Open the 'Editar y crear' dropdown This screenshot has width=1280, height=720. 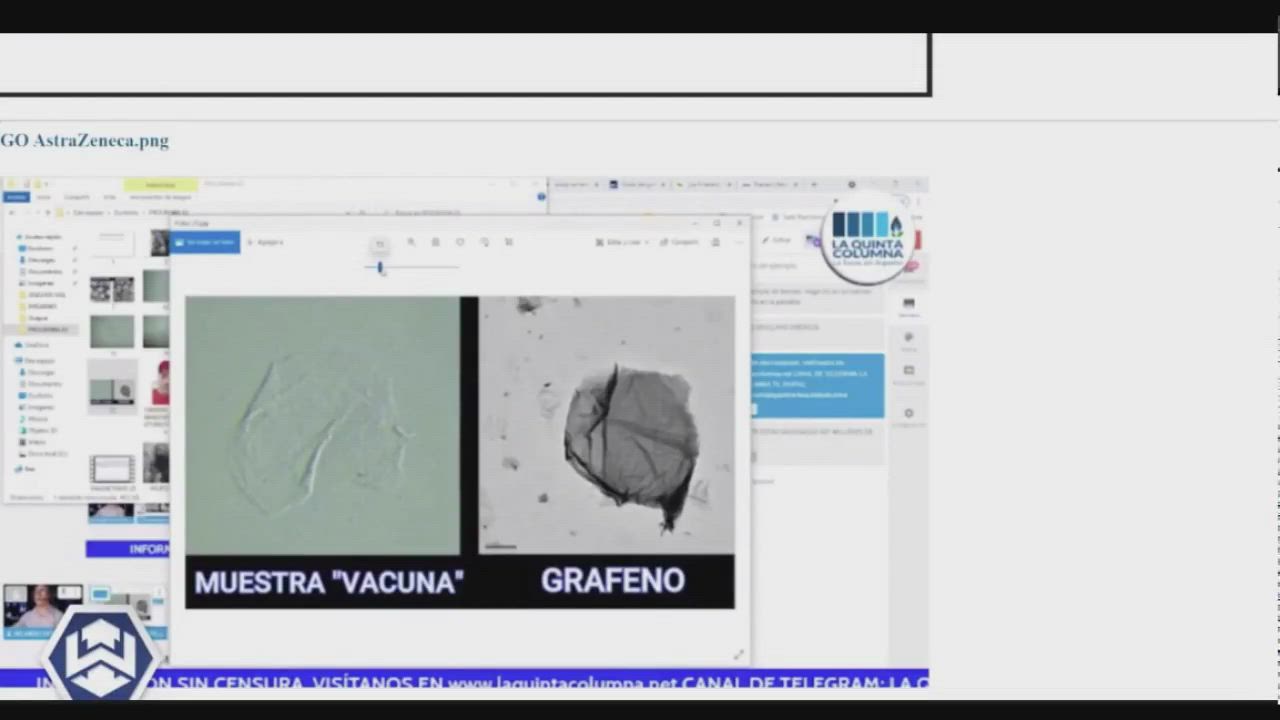point(622,242)
